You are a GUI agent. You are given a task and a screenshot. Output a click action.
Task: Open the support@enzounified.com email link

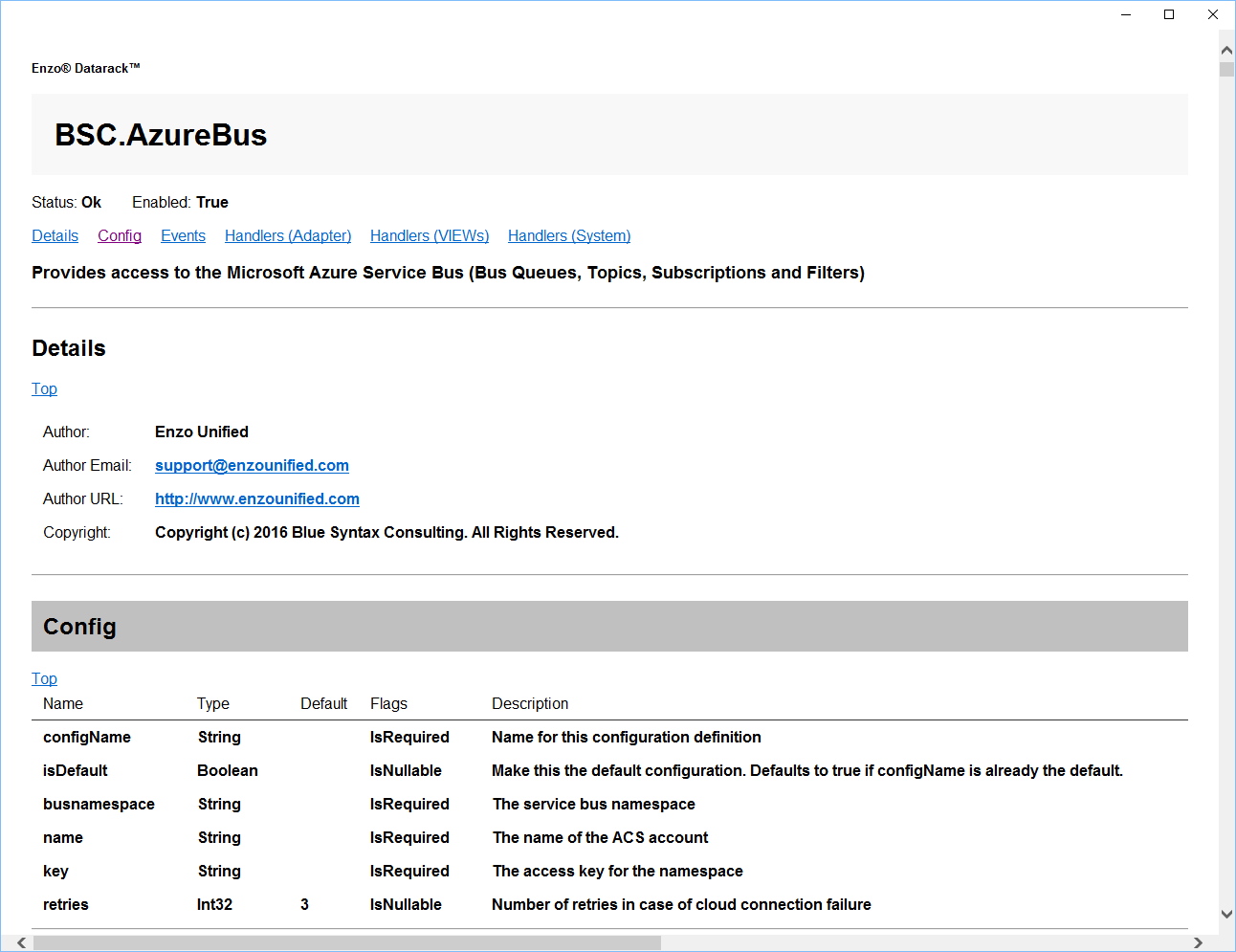[x=252, y=465]
